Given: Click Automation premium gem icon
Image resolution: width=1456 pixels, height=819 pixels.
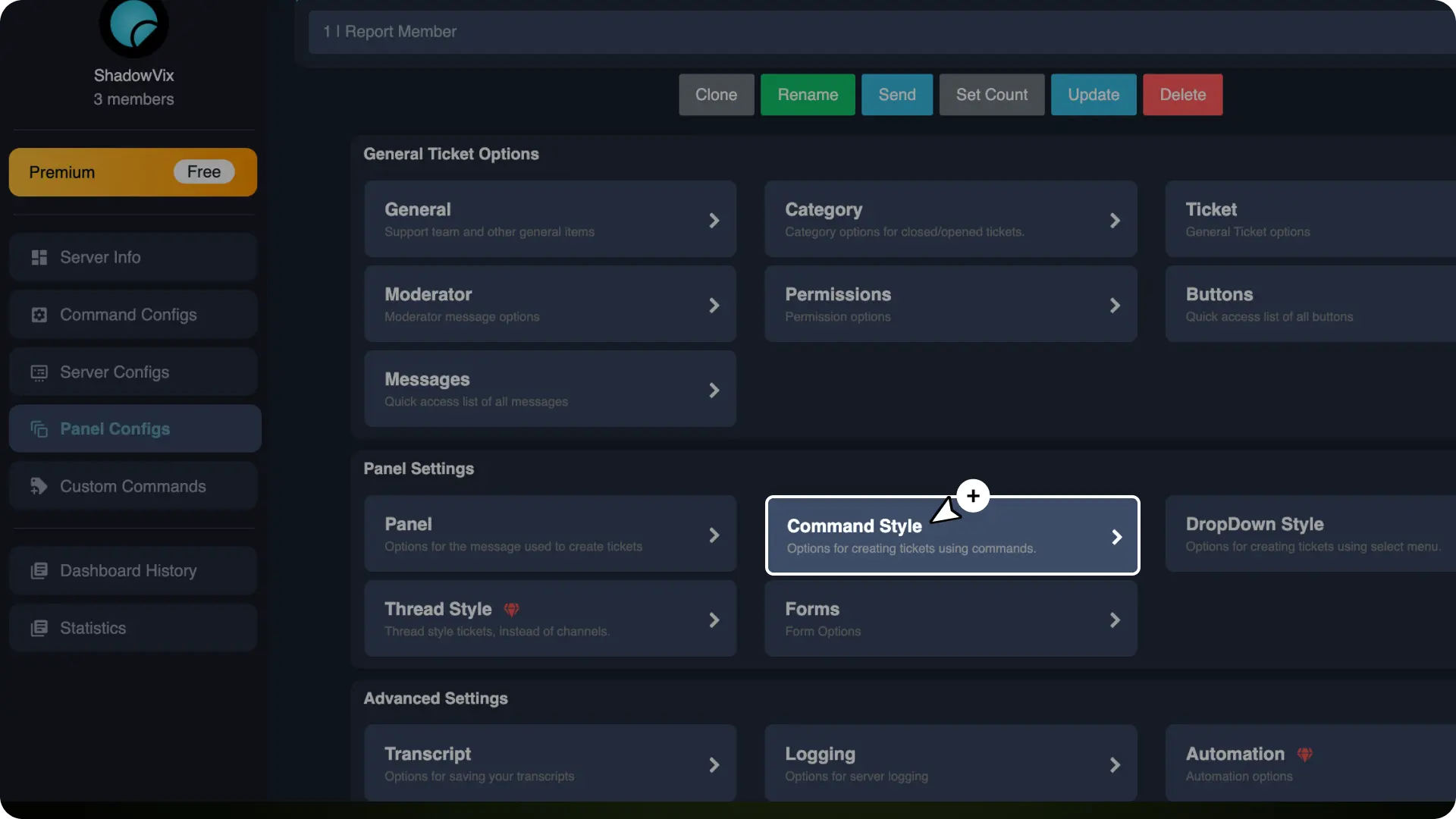Looking at the screenshot, I should [x=1304, y=755].
